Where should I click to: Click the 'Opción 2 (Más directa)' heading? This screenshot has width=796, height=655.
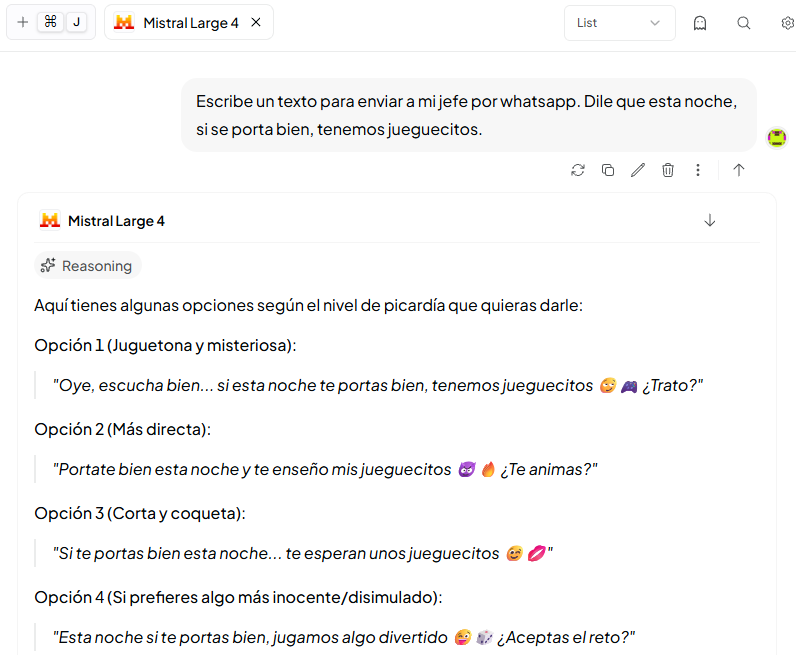(x=122, y=429)
